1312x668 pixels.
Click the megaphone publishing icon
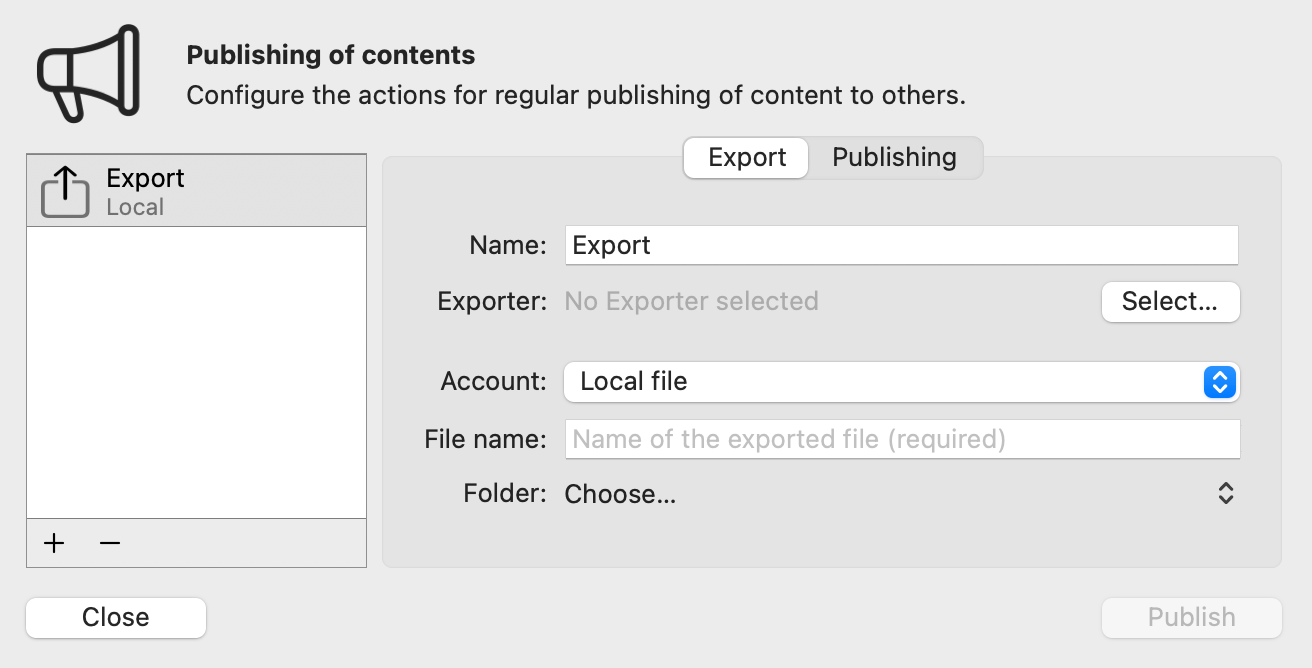pyautogui.click(x=87, y=72)
